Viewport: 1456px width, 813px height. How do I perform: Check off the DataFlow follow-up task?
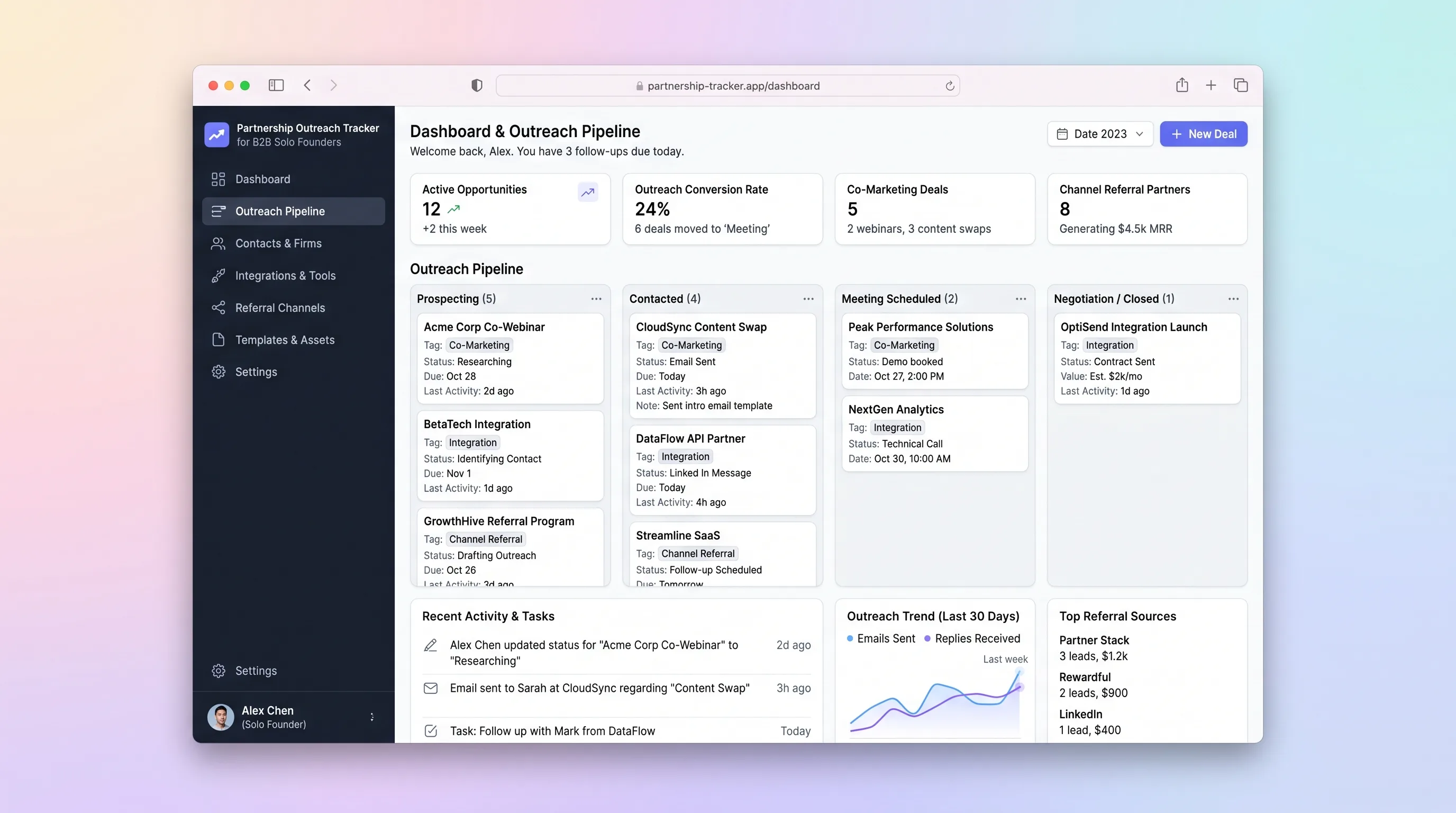pyautogui.click(x=431, y=731)
